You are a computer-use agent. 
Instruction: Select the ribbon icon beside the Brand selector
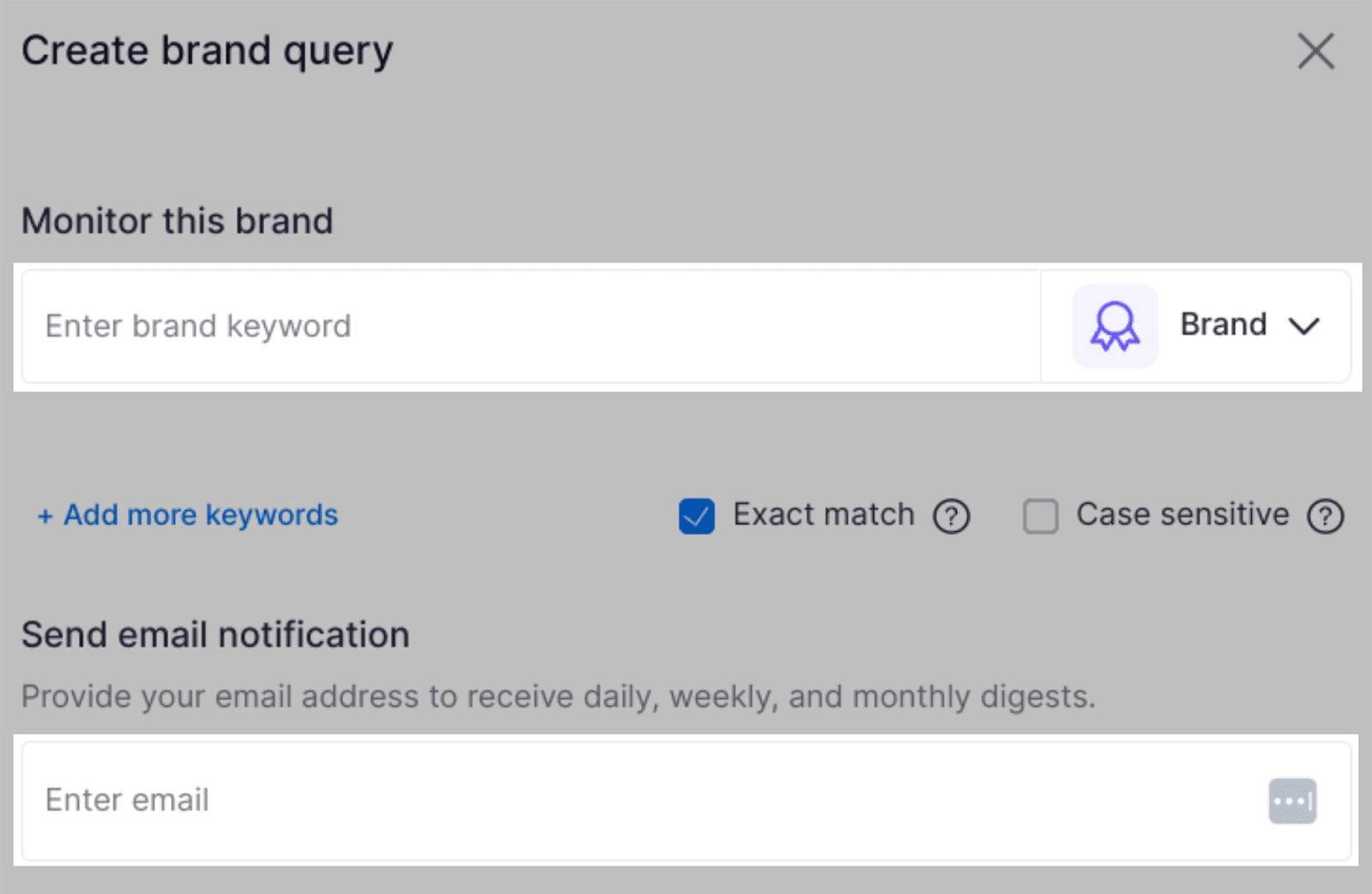click(x=1113, y=325)
